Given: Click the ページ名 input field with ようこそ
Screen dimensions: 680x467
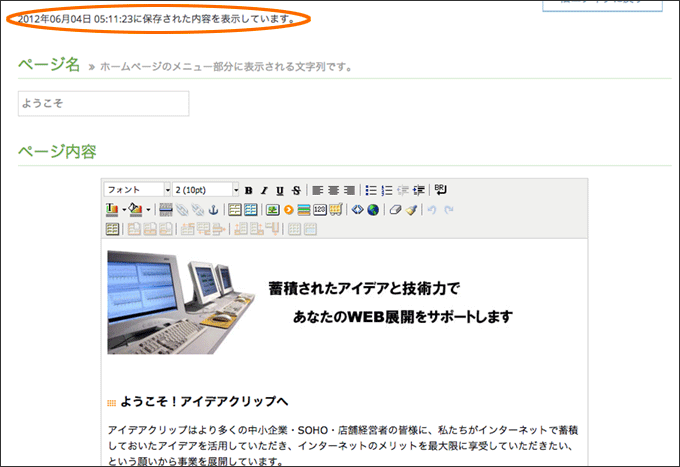Looking at the screenshot, I should pyautogui.click(x=103, y=104).
